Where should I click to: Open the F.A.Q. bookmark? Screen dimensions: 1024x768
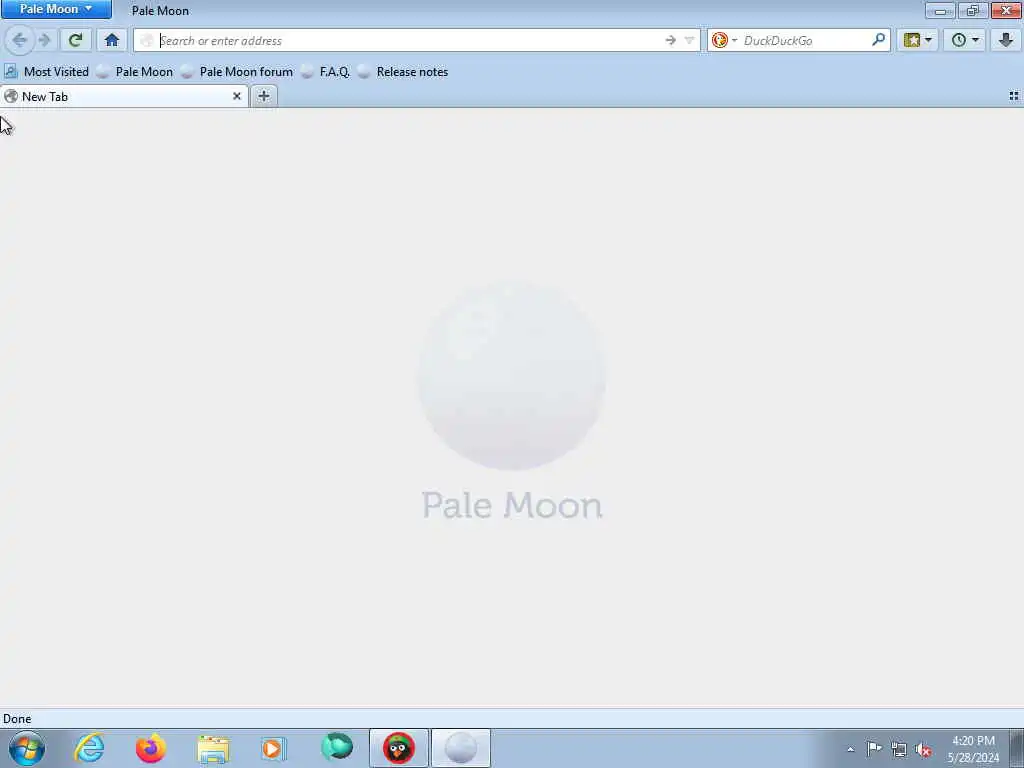325,72
